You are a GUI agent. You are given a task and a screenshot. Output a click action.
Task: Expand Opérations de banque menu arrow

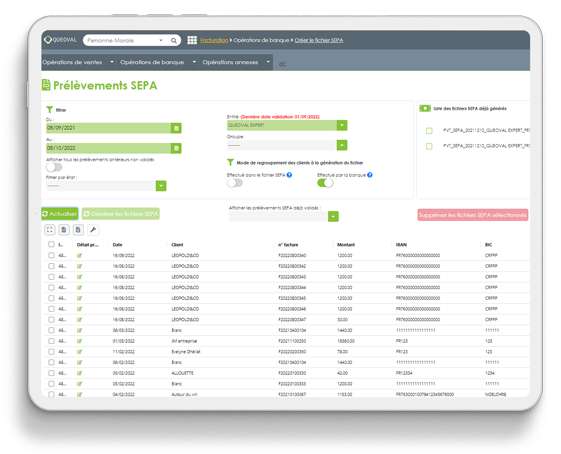(x=194, y=62)
